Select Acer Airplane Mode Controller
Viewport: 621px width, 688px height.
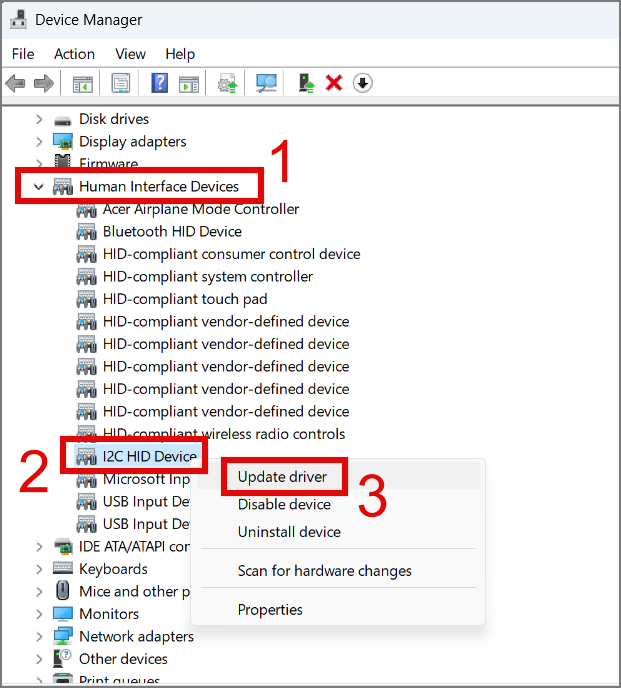click(x=201, y=209)
